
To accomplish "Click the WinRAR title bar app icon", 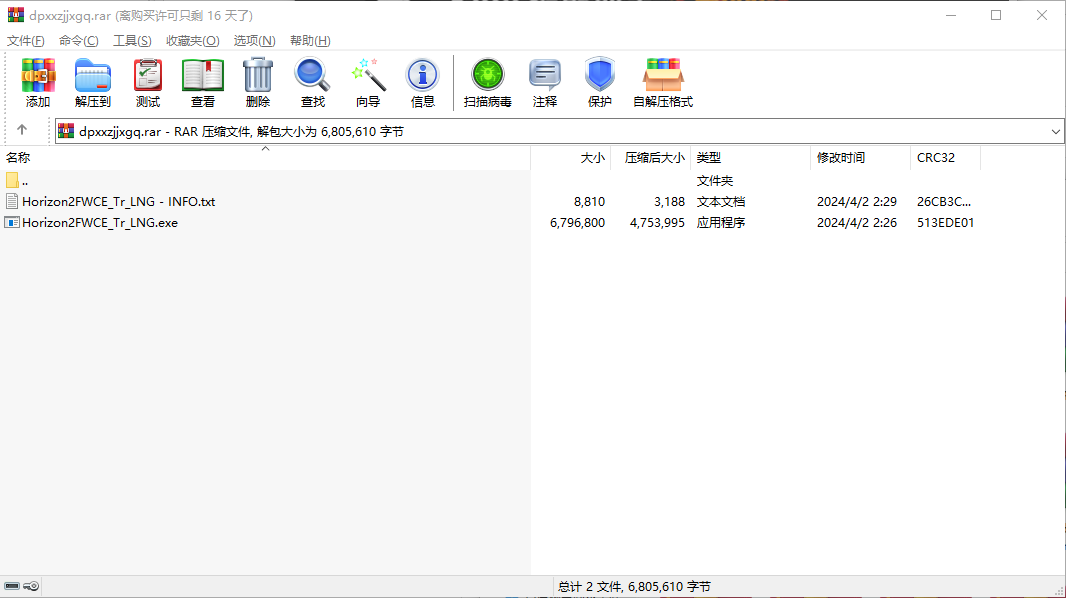I will tap(16, 15).
